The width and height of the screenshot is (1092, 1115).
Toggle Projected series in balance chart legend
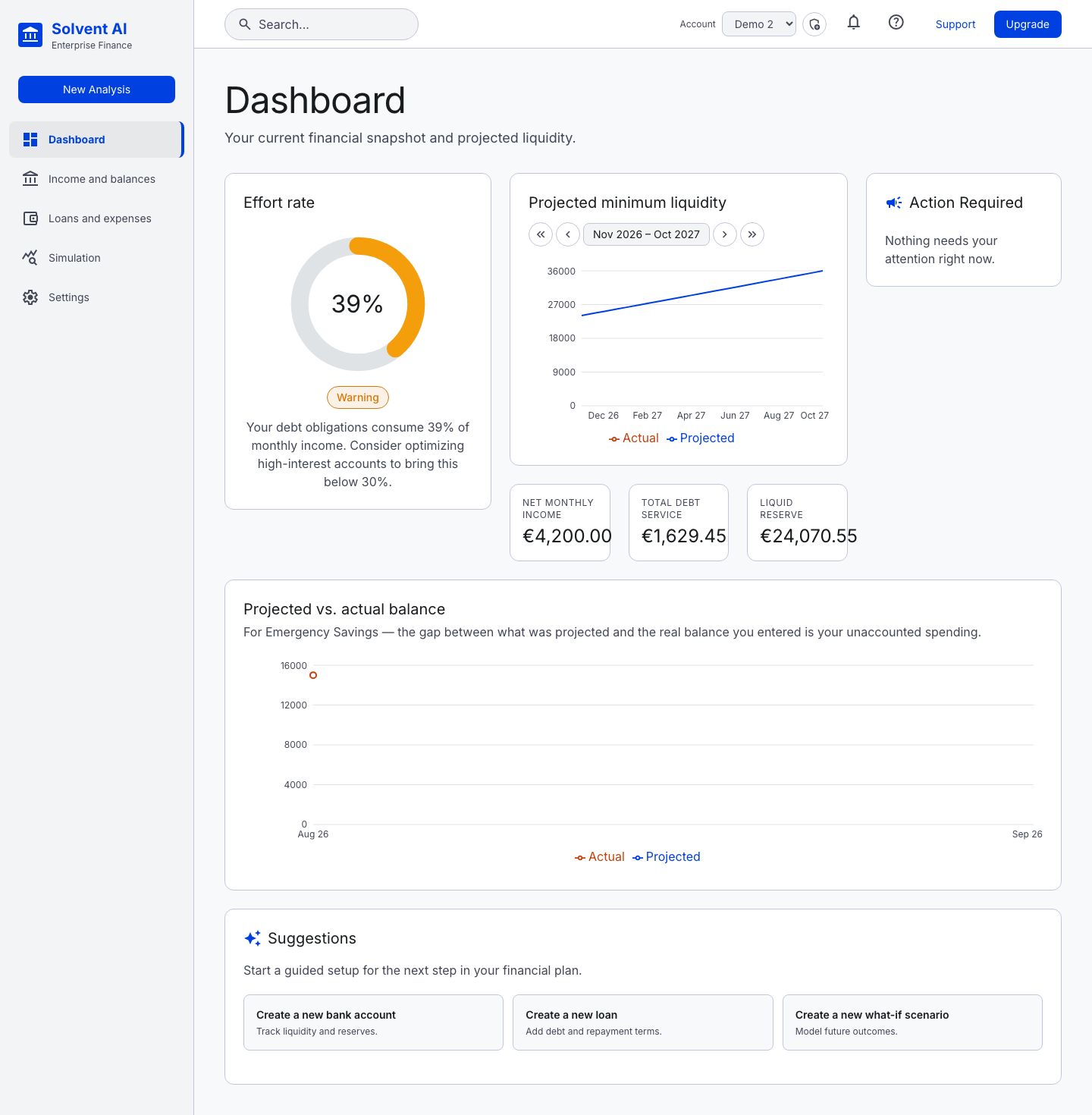667,857
